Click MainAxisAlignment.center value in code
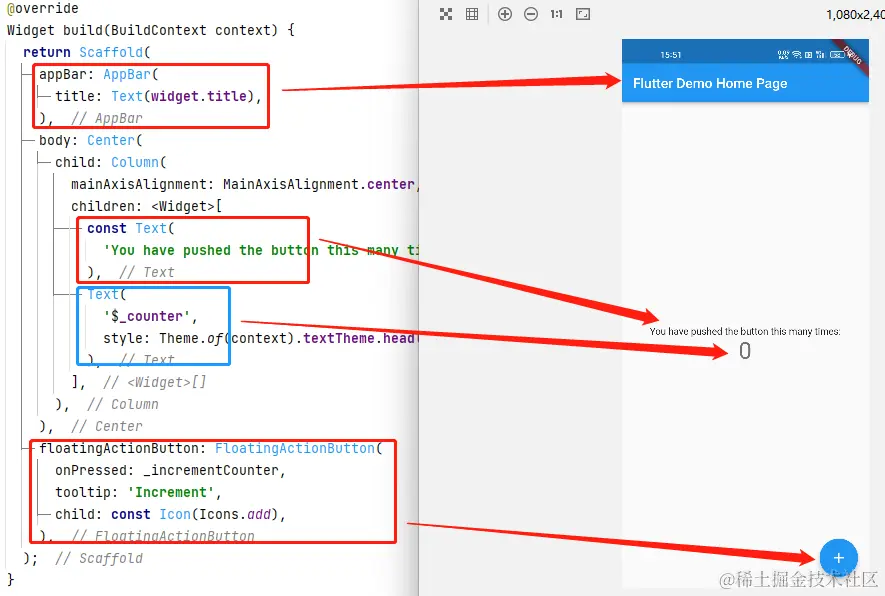Screen dimensions: 885x596 318,184
